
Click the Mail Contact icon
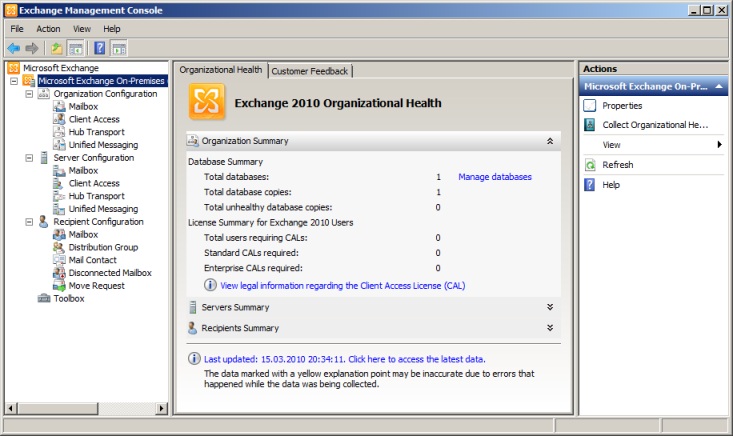[x=59, y=260]
